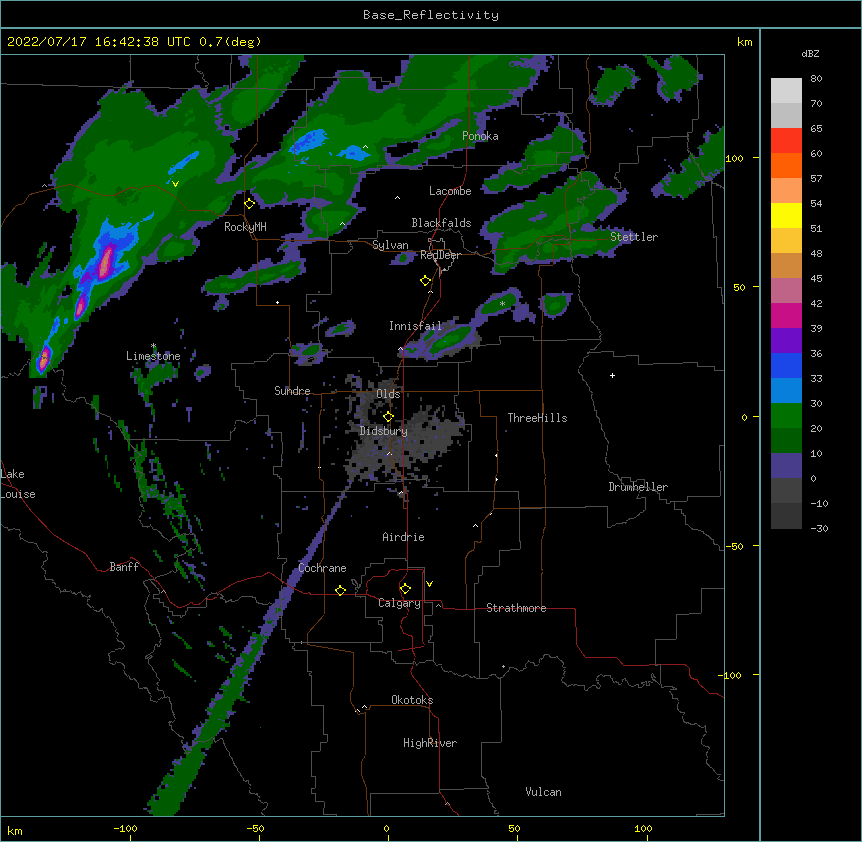This screenshot has height=842, width=862.
Task: Click the 80 value on the dBZ legend
Action: click(x=816, y=79)
